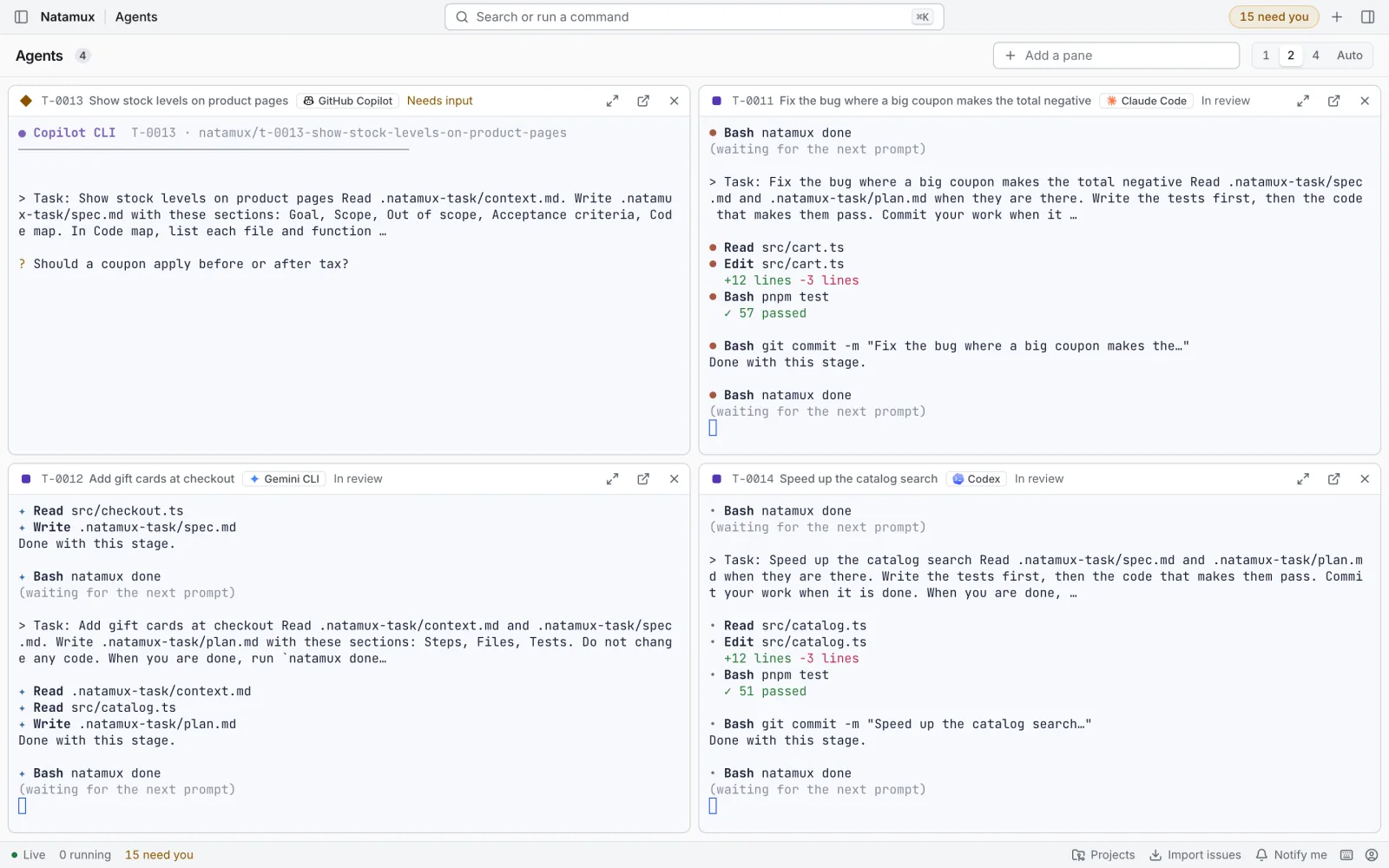
Task: Close the T-0011 coupon bug pane
Action: click(x=1365, y=101)
